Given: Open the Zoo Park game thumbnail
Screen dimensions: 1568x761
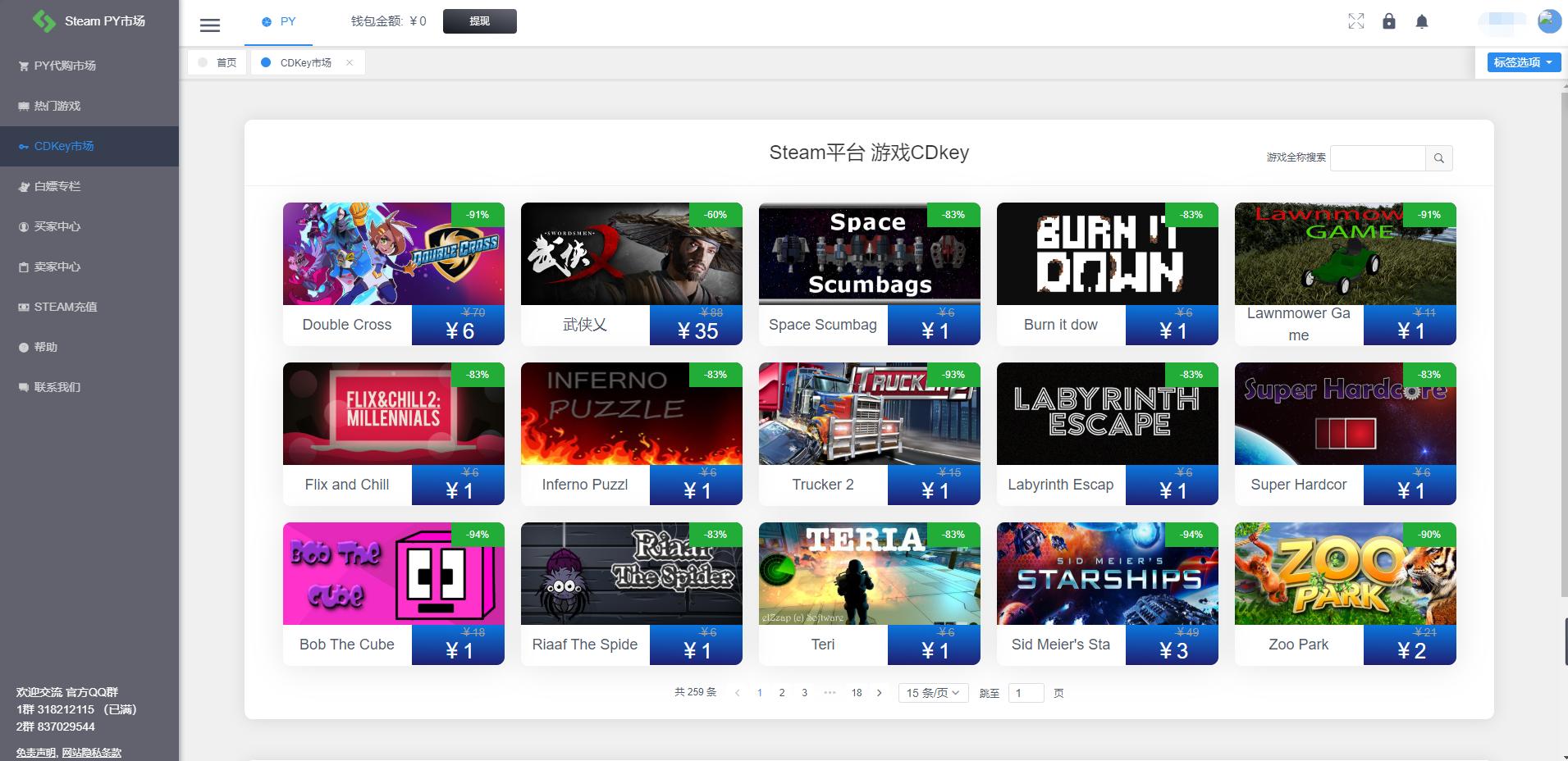Looking at the screenshot, I should pos(1343,574).
